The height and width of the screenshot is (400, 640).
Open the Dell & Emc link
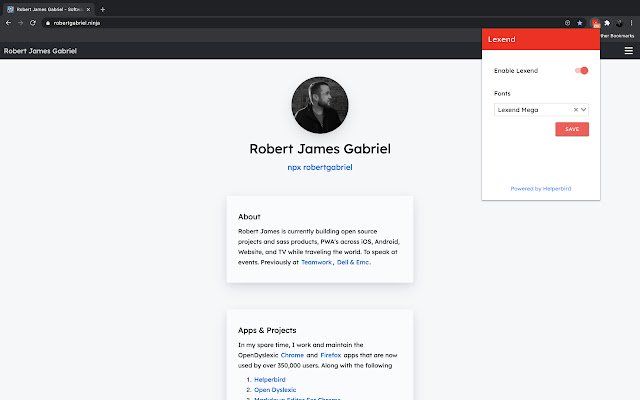click(x=353, y=262)
